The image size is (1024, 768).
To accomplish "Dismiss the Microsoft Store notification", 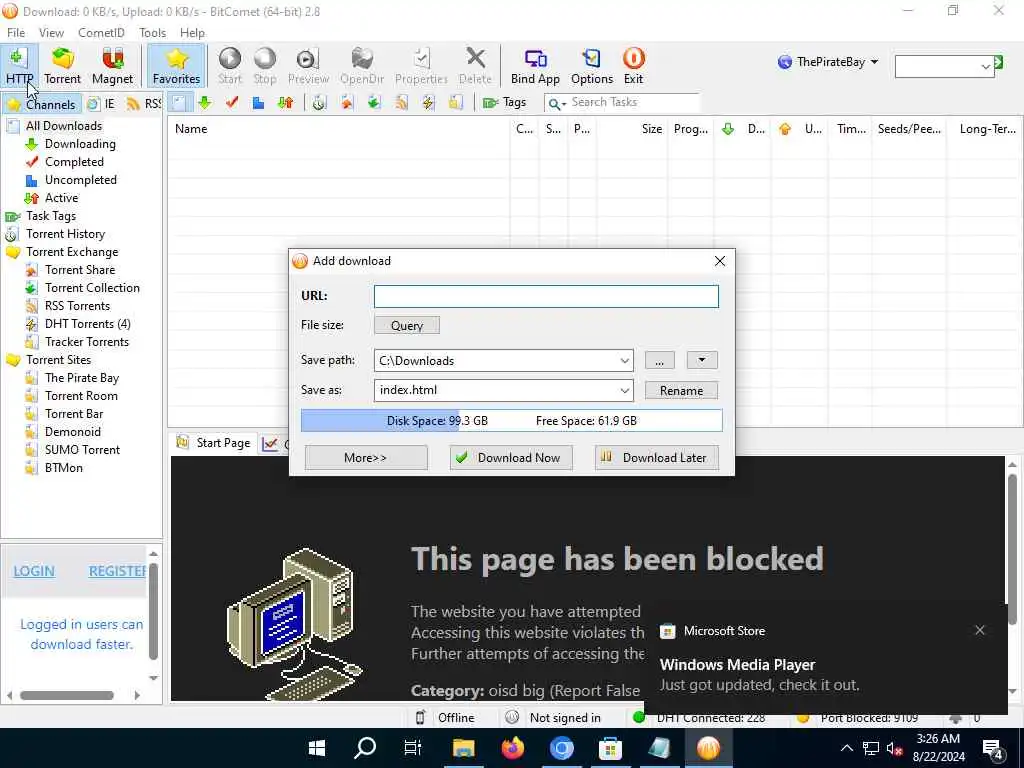I will point(980,630).
